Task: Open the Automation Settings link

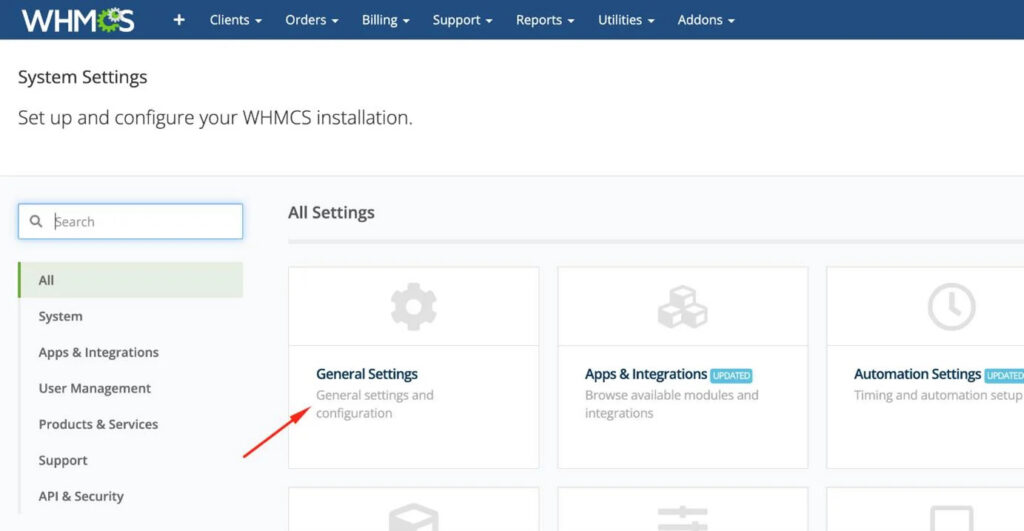Action: (917, 374)
